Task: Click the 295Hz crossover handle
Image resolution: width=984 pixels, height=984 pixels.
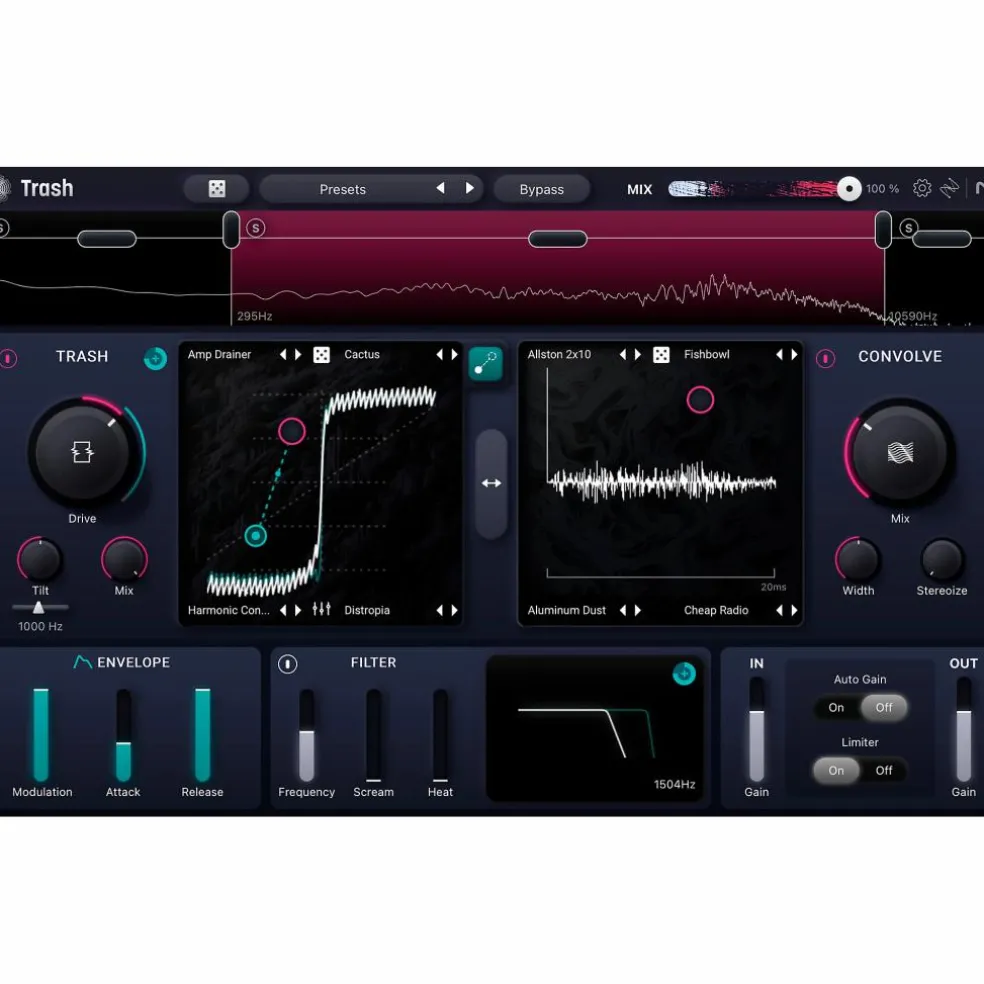Action: 231,230
